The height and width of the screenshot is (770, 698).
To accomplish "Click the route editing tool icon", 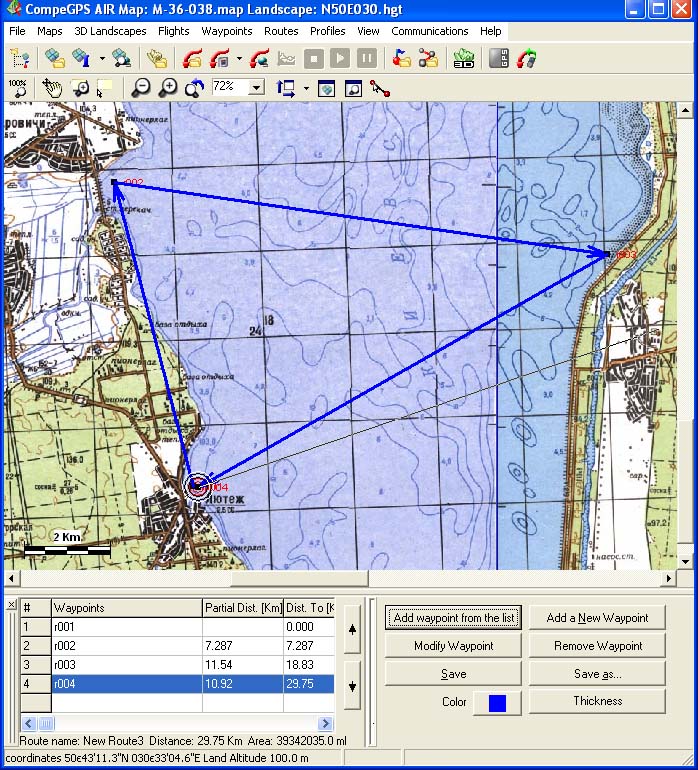I will click(x=379, y=88).
